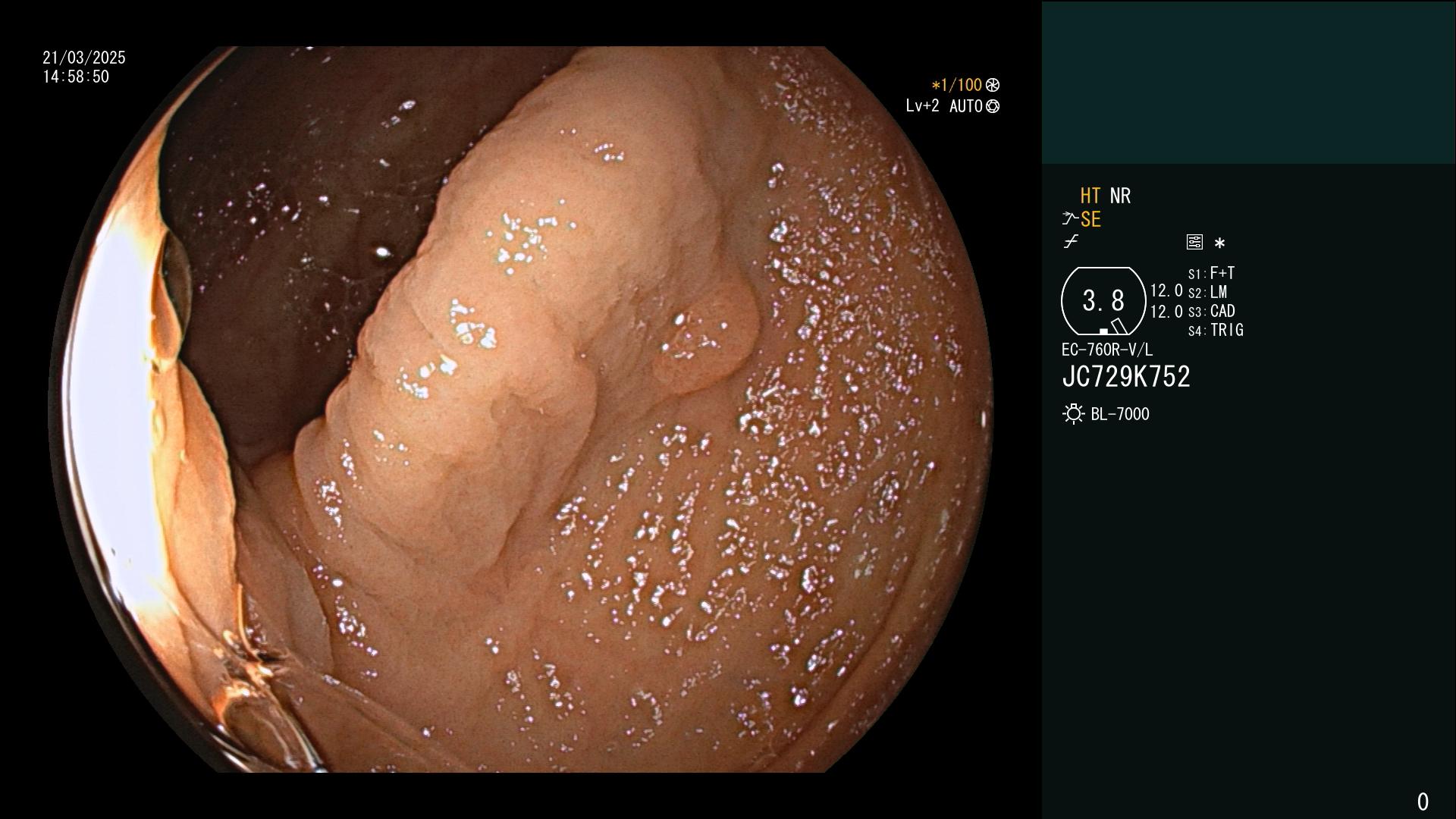Click the S3 switch assignment CAD

(x=1211, y=311)
